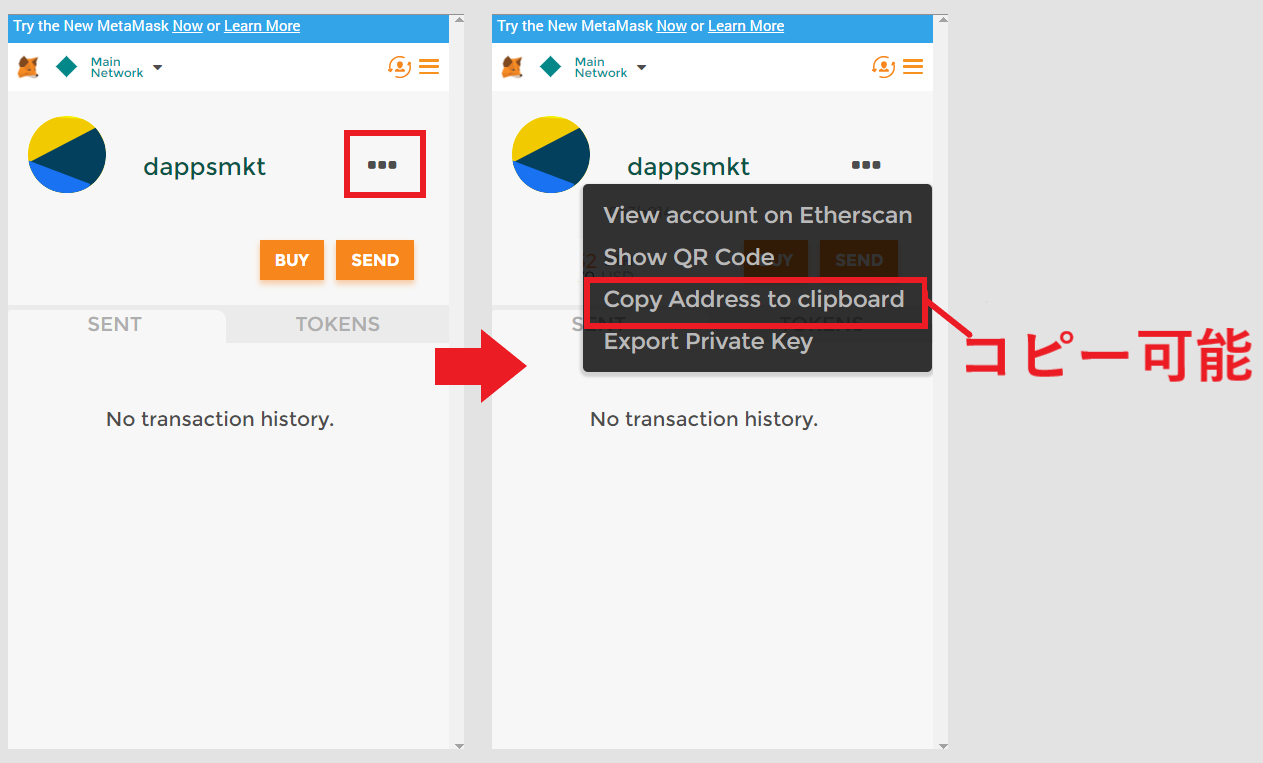The width and height of the screenshot is (1263, 763).
Task: Click scrollbar up arrow in left panel
Action: click(x=458, y=19)
